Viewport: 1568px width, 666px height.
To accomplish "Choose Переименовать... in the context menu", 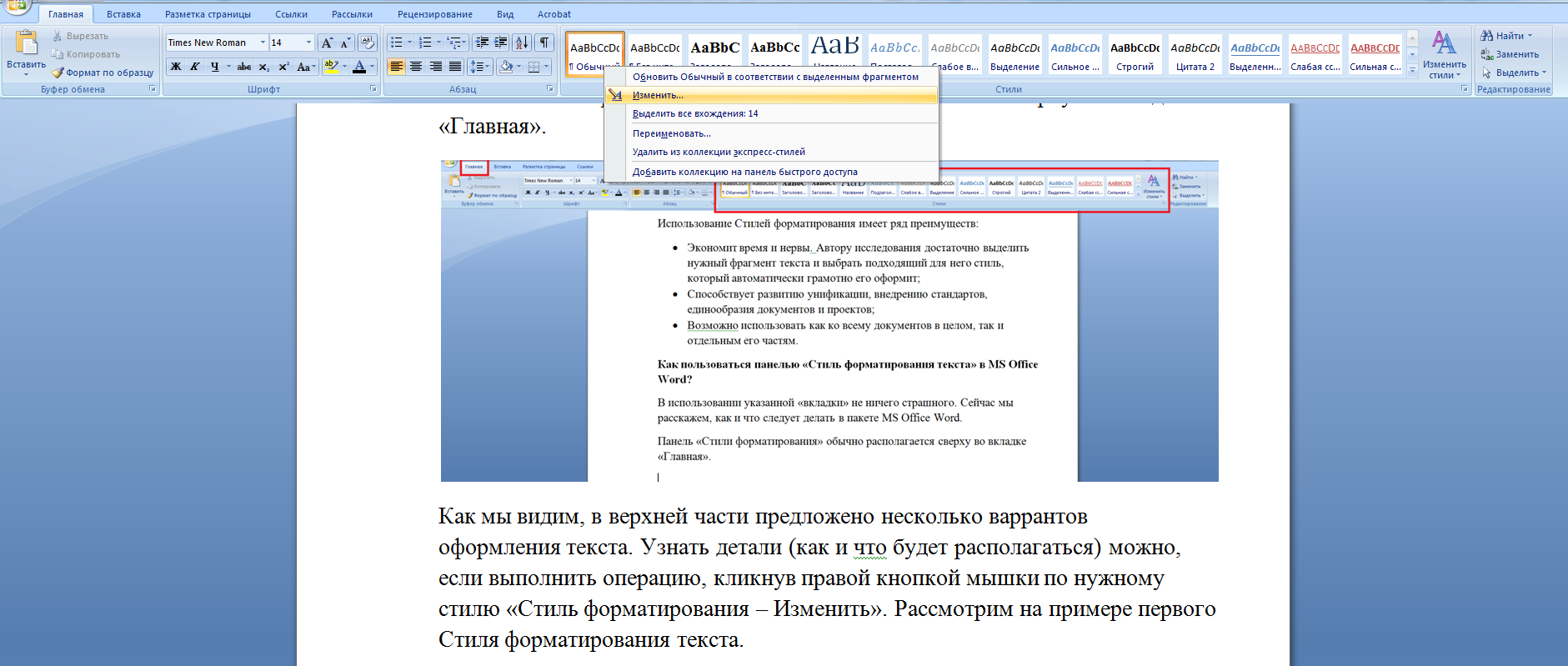I will click(x=771, y=133).
